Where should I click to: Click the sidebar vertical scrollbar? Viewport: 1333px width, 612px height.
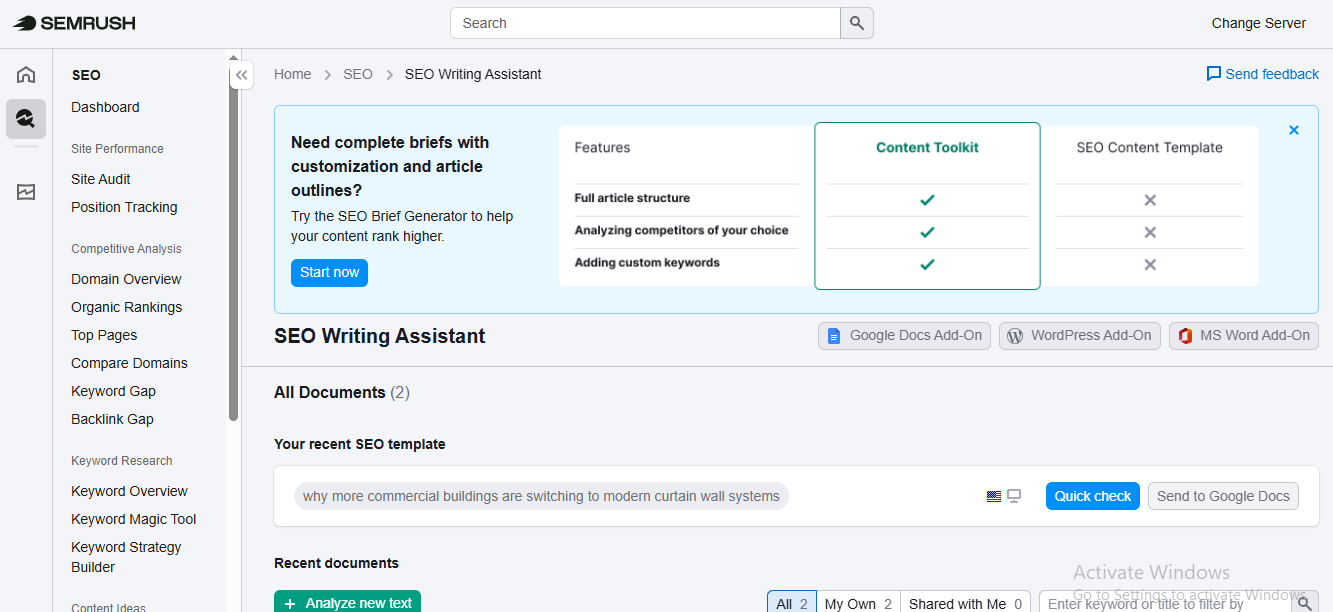tap(234, 240)
